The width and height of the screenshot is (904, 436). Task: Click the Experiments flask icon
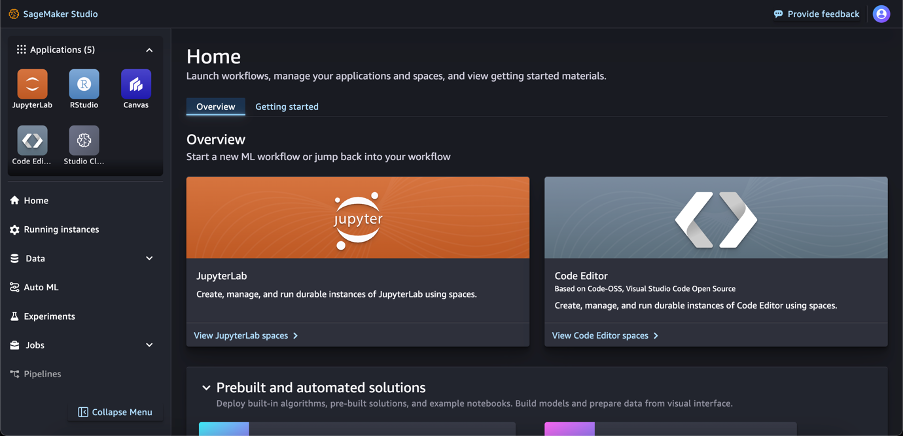(14, 316)
